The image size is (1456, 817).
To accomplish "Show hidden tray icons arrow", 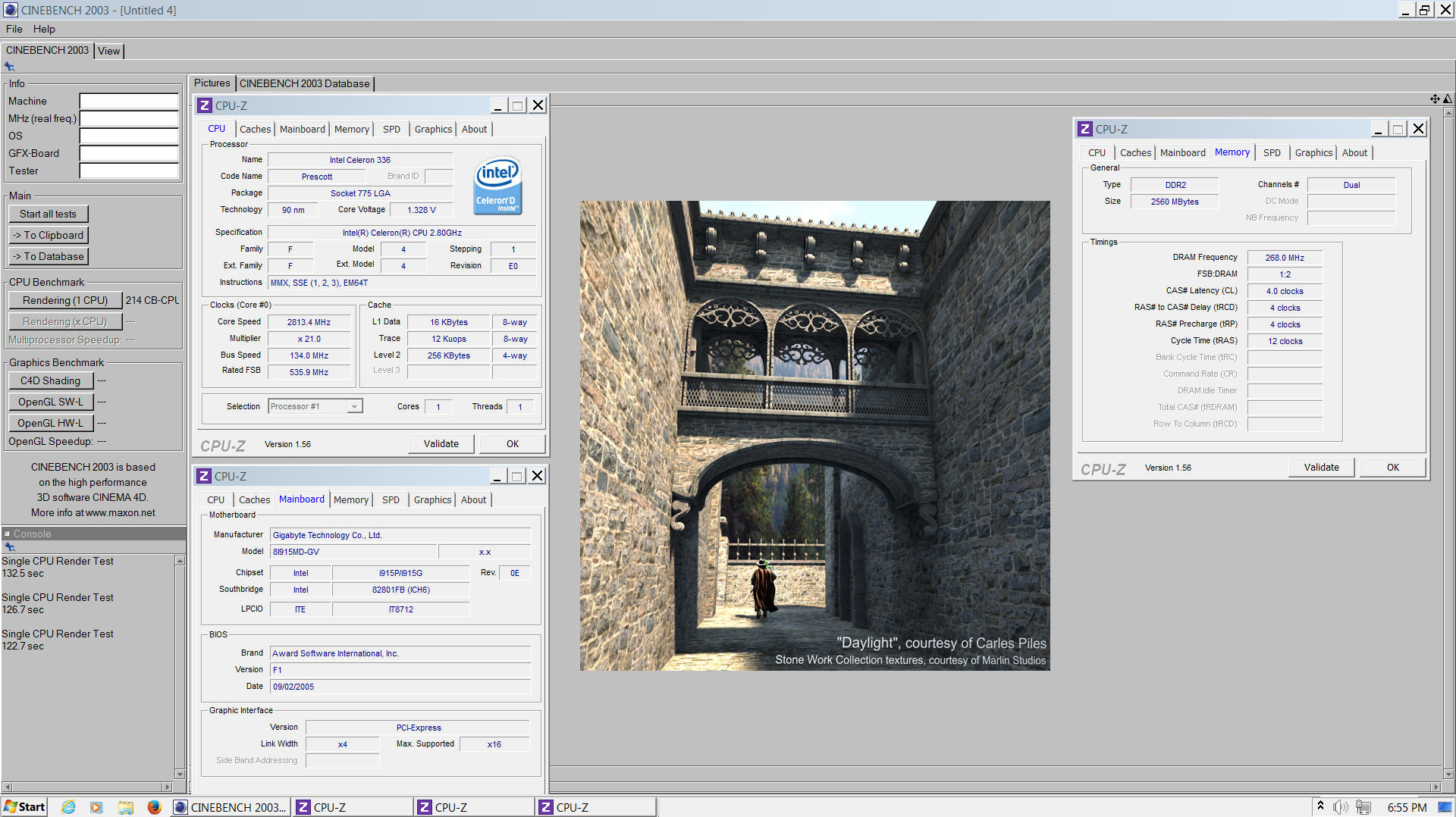I will 1320,806.
